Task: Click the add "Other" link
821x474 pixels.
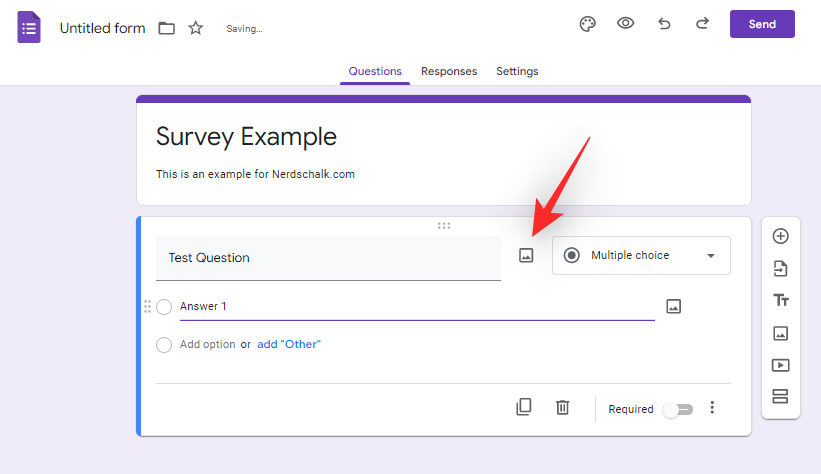Action: click(289, 344)
